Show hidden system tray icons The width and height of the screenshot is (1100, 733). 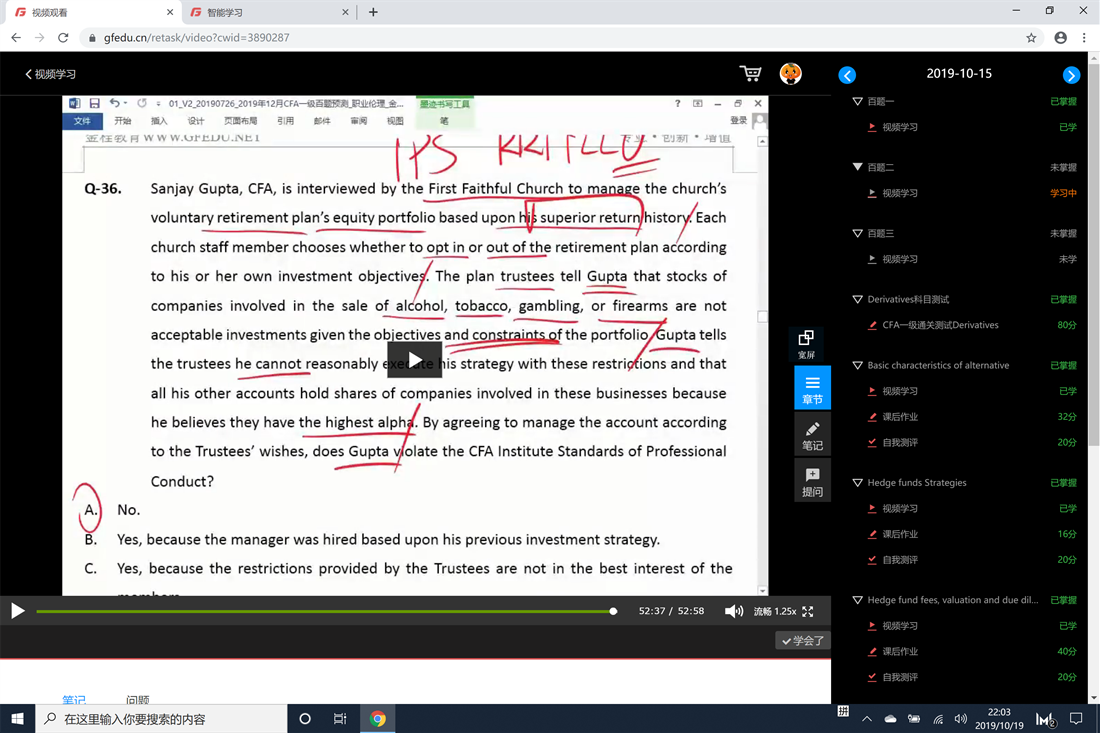point(867,719)
